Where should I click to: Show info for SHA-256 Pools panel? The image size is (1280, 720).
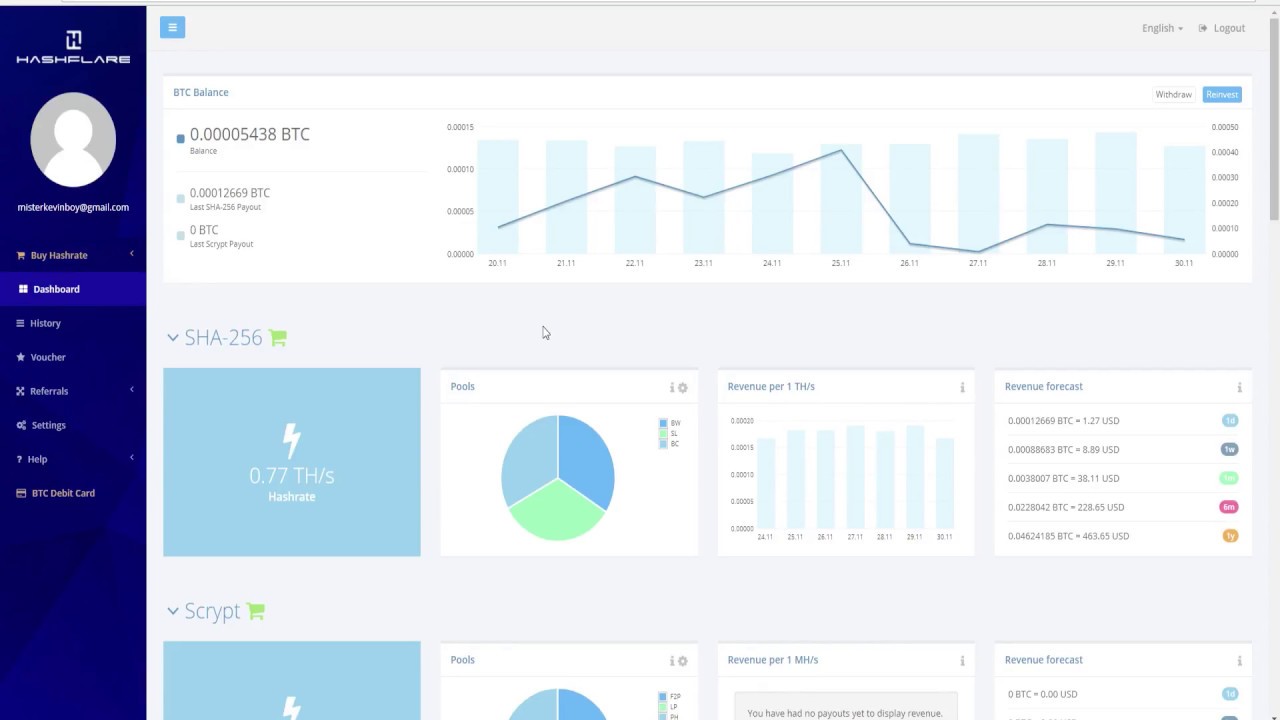672,388
